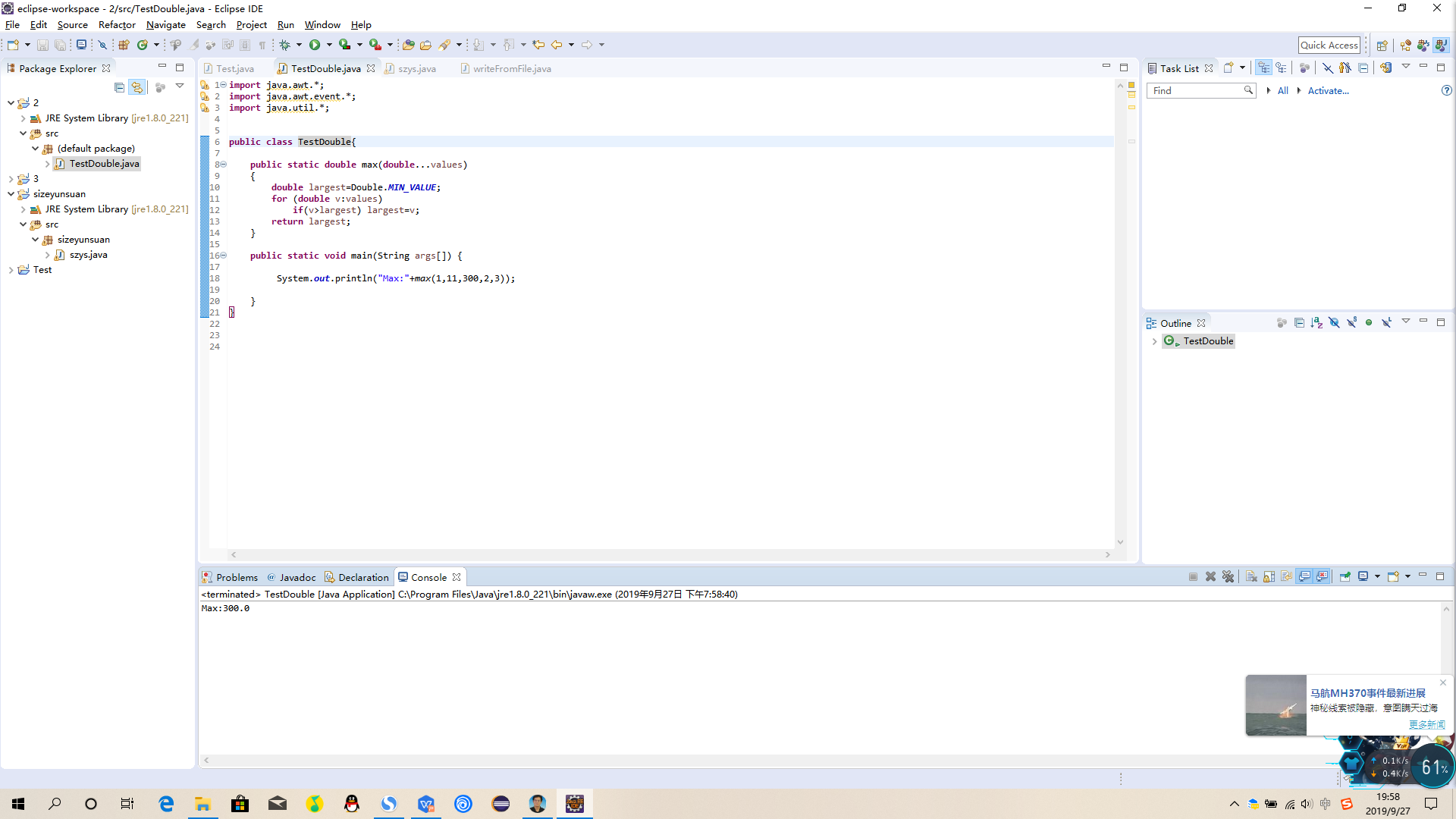Expand the TestDouble class in Outline
Image resolution: width=1456 pixels, height=819 pixels.
[1156, 340]
